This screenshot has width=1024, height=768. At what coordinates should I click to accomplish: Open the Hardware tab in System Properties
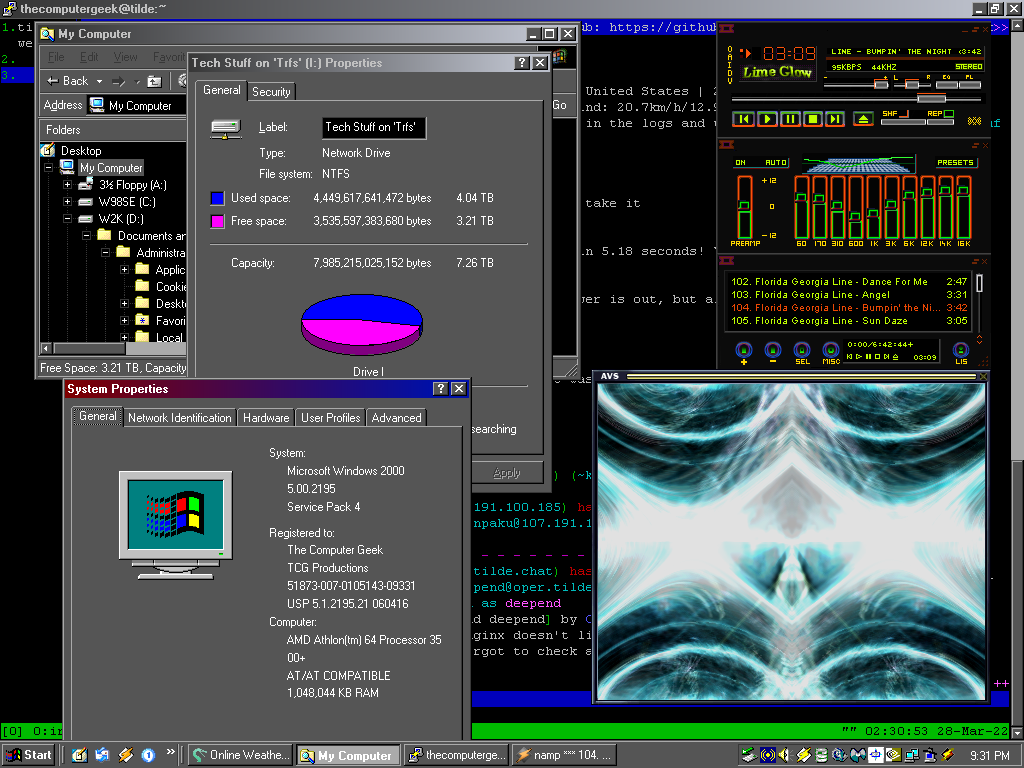(266, 418)
